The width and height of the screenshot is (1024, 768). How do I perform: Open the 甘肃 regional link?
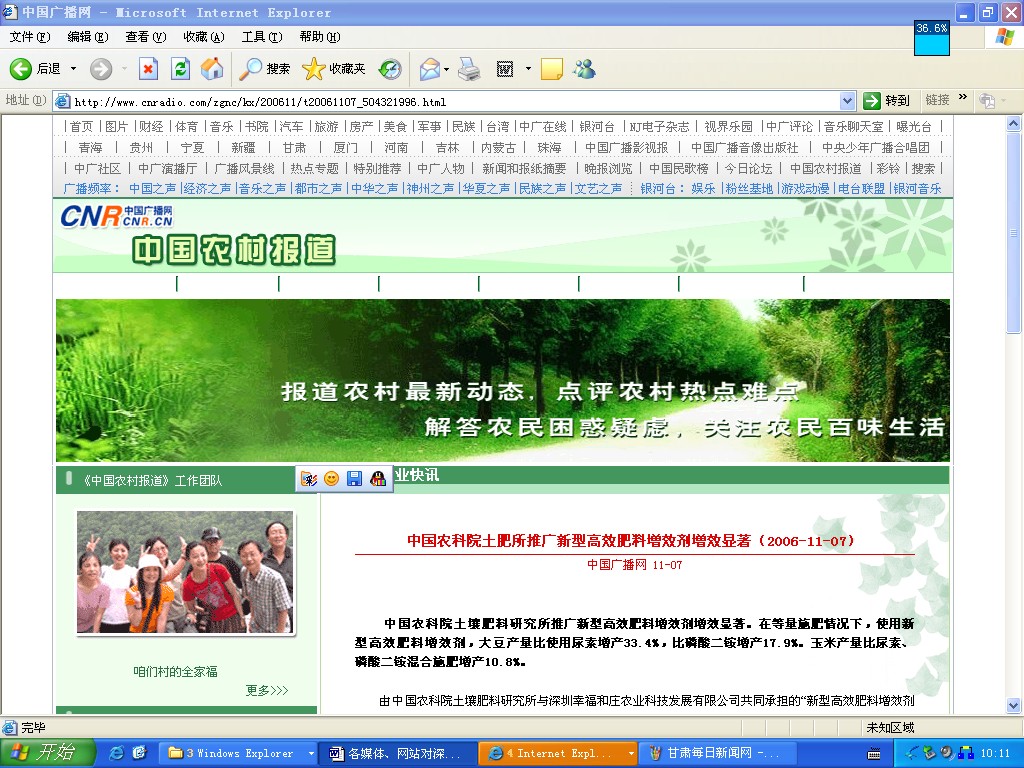point(295,148)
